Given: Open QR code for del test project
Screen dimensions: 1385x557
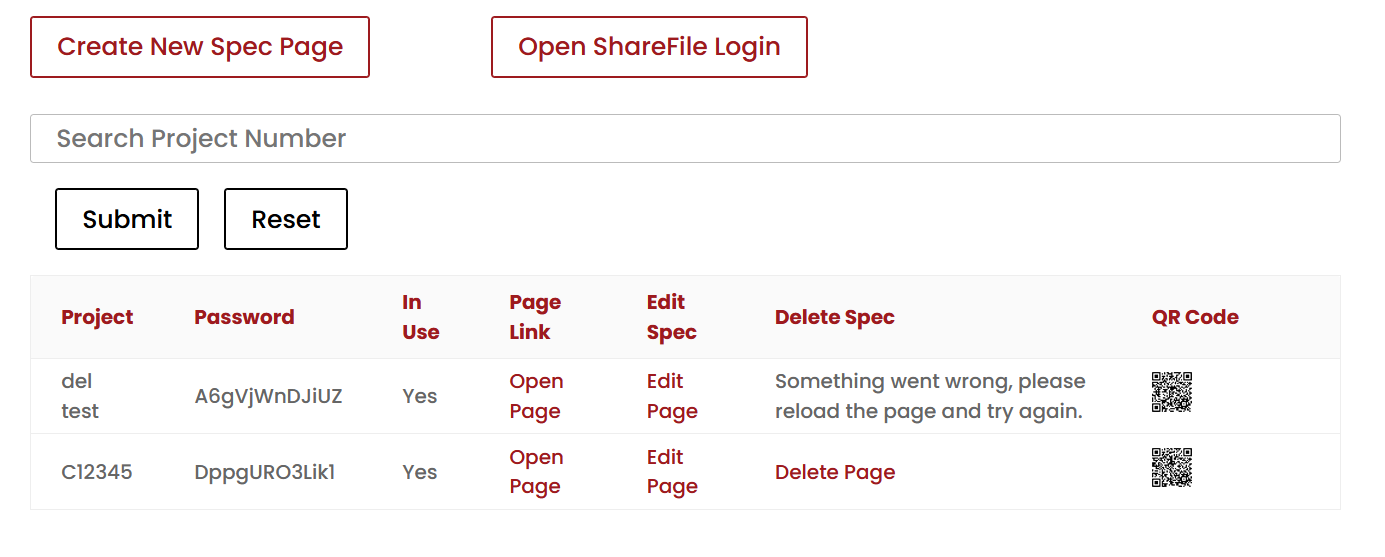Looking at the screenshot, I should [x=1171, y=392].
